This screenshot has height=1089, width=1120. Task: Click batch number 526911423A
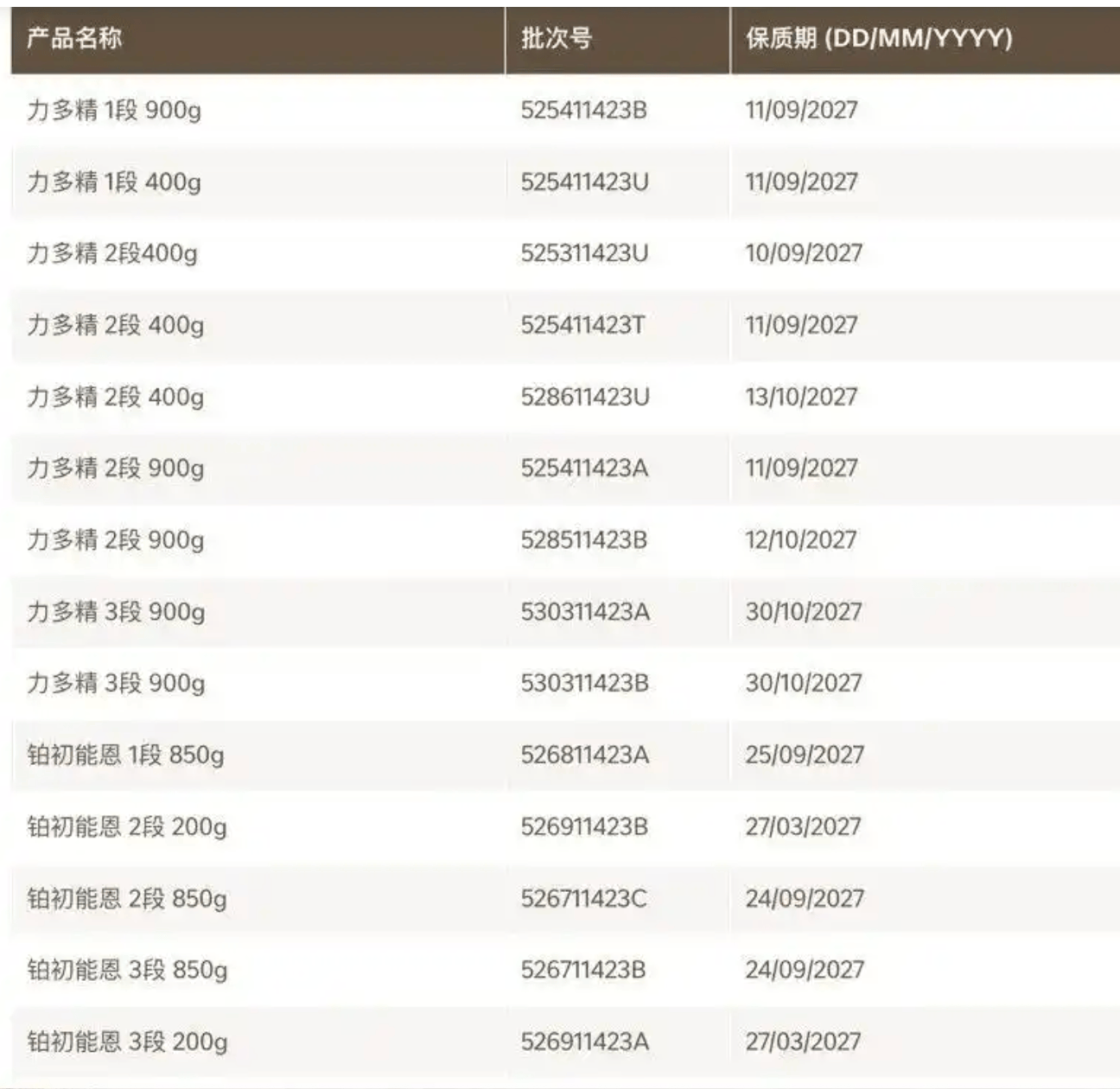(x=585, y=1041)
